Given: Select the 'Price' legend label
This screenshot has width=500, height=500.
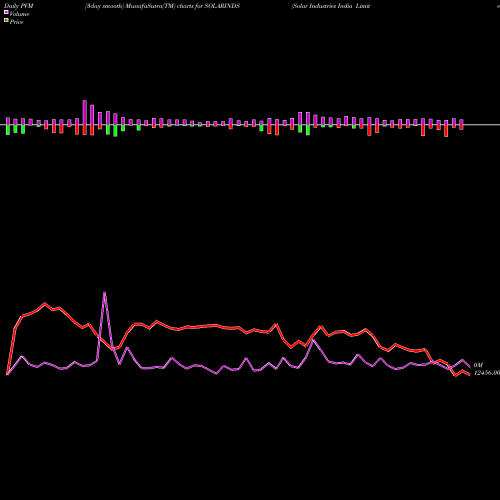Looking at the screenshot, I should pyautogui.click(x=16, y=22).
